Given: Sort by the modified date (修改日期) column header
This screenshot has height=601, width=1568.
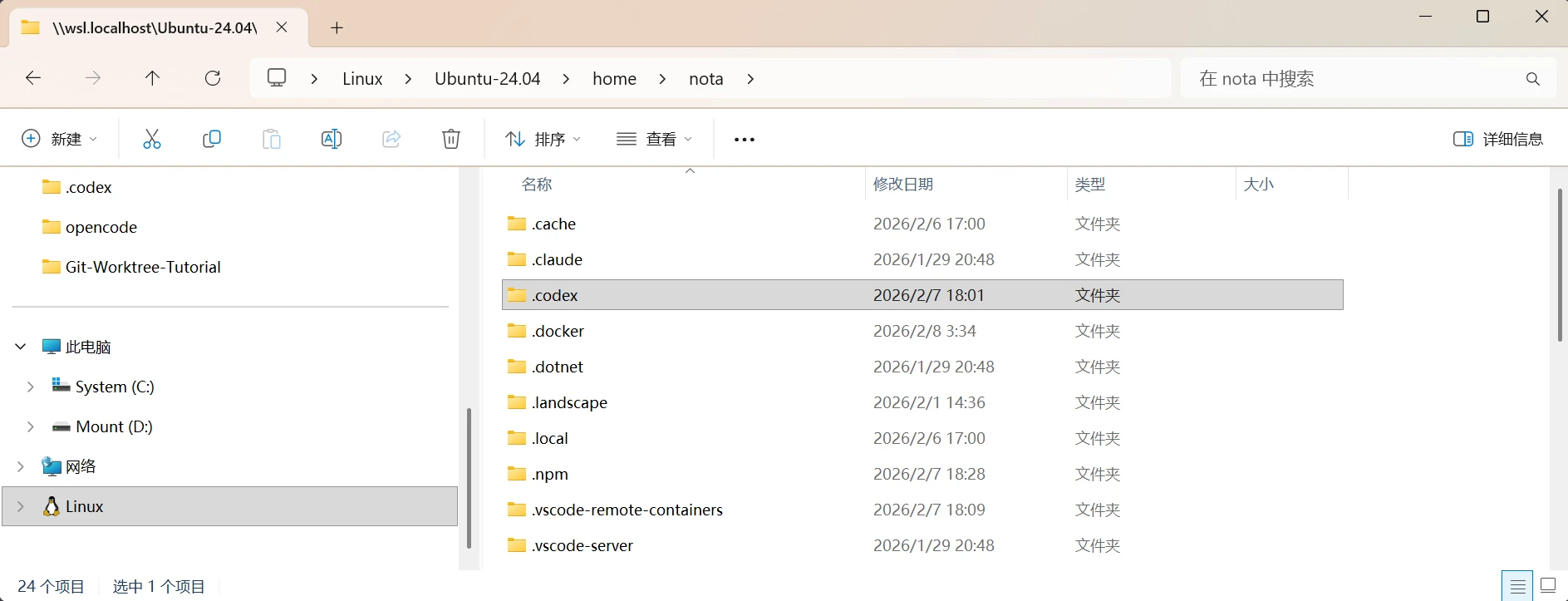Looking at the screenshot, I should point(903,185).
